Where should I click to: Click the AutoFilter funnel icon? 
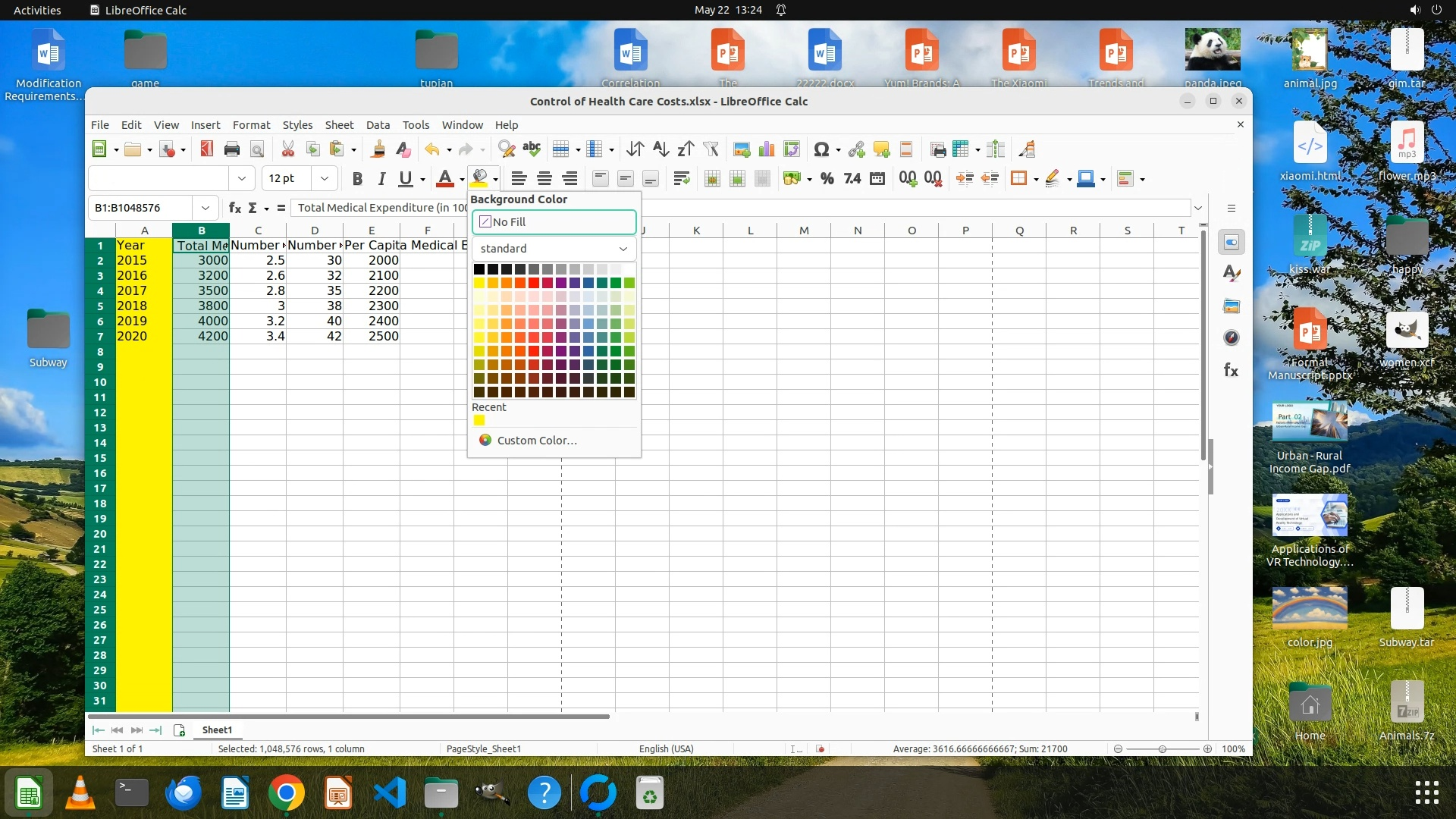click(711, 149)
